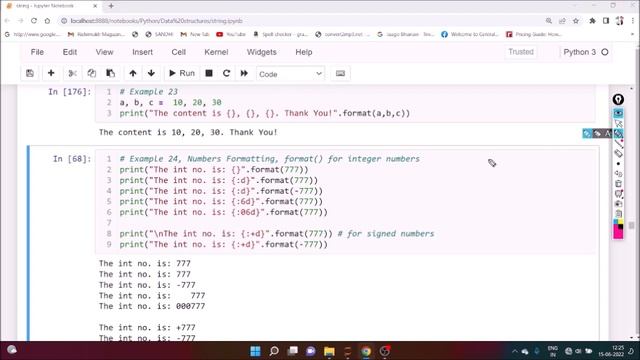Viewport: 640px width, 360px height.
Task: Open the File menu
Action: point(37,52)
